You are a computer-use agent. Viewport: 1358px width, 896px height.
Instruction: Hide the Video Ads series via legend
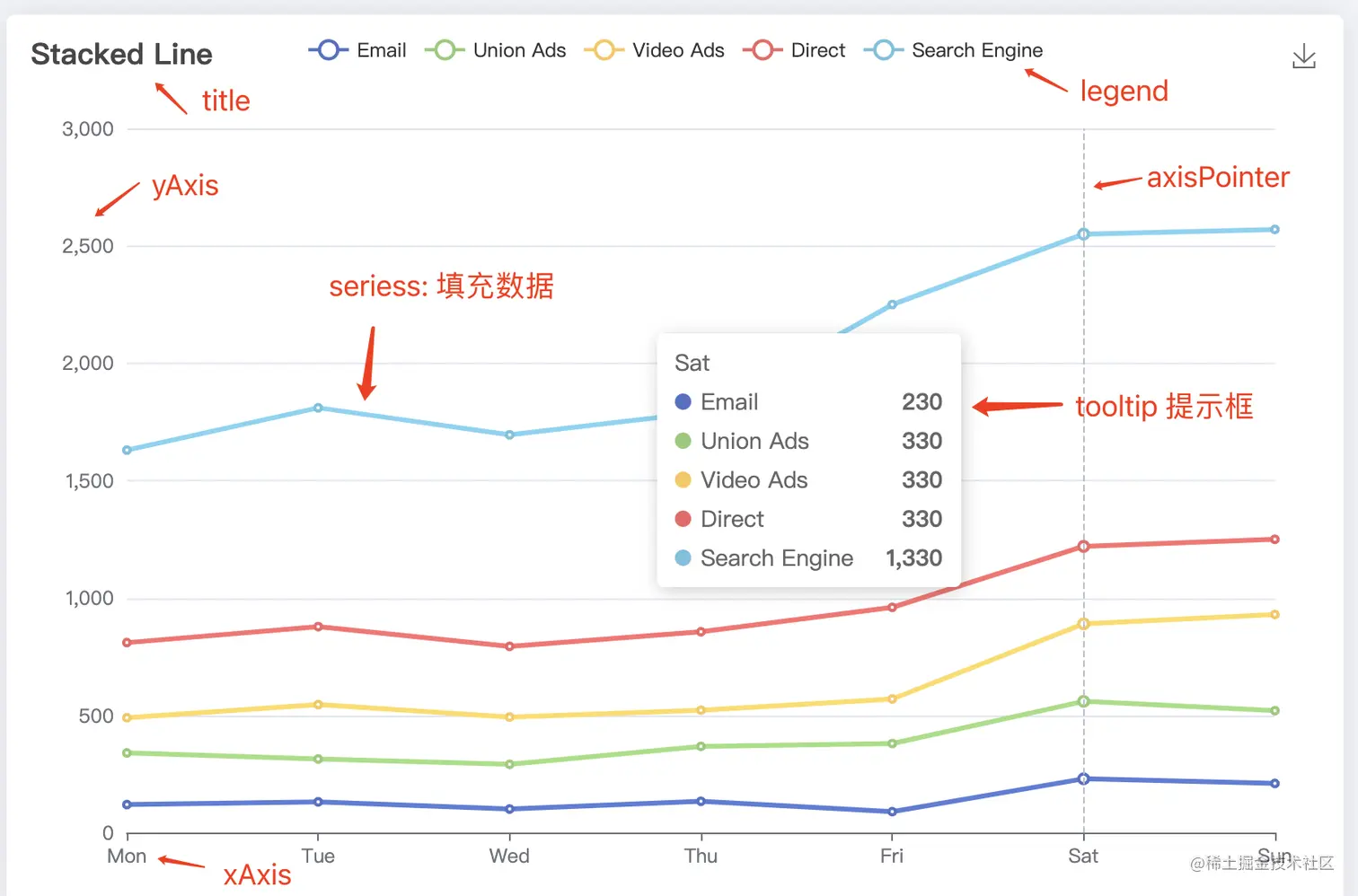[654, 50]
